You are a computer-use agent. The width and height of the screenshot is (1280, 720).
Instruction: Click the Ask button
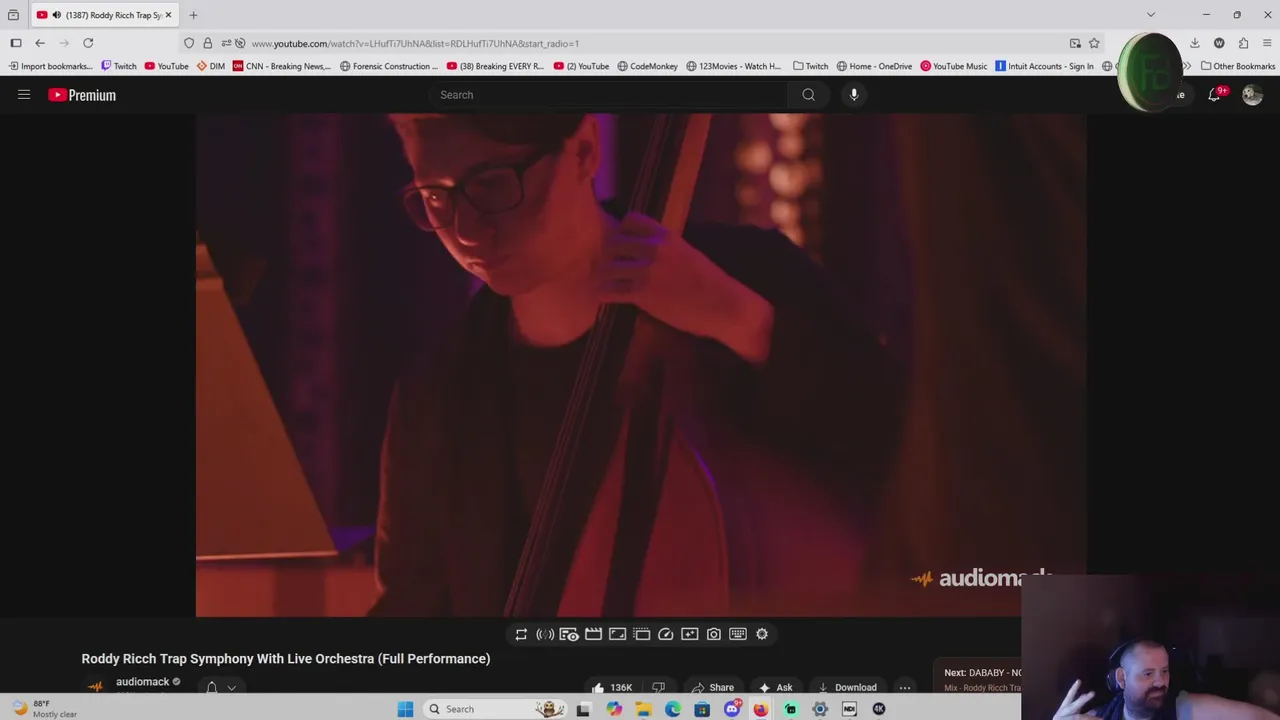click(776, 687)
